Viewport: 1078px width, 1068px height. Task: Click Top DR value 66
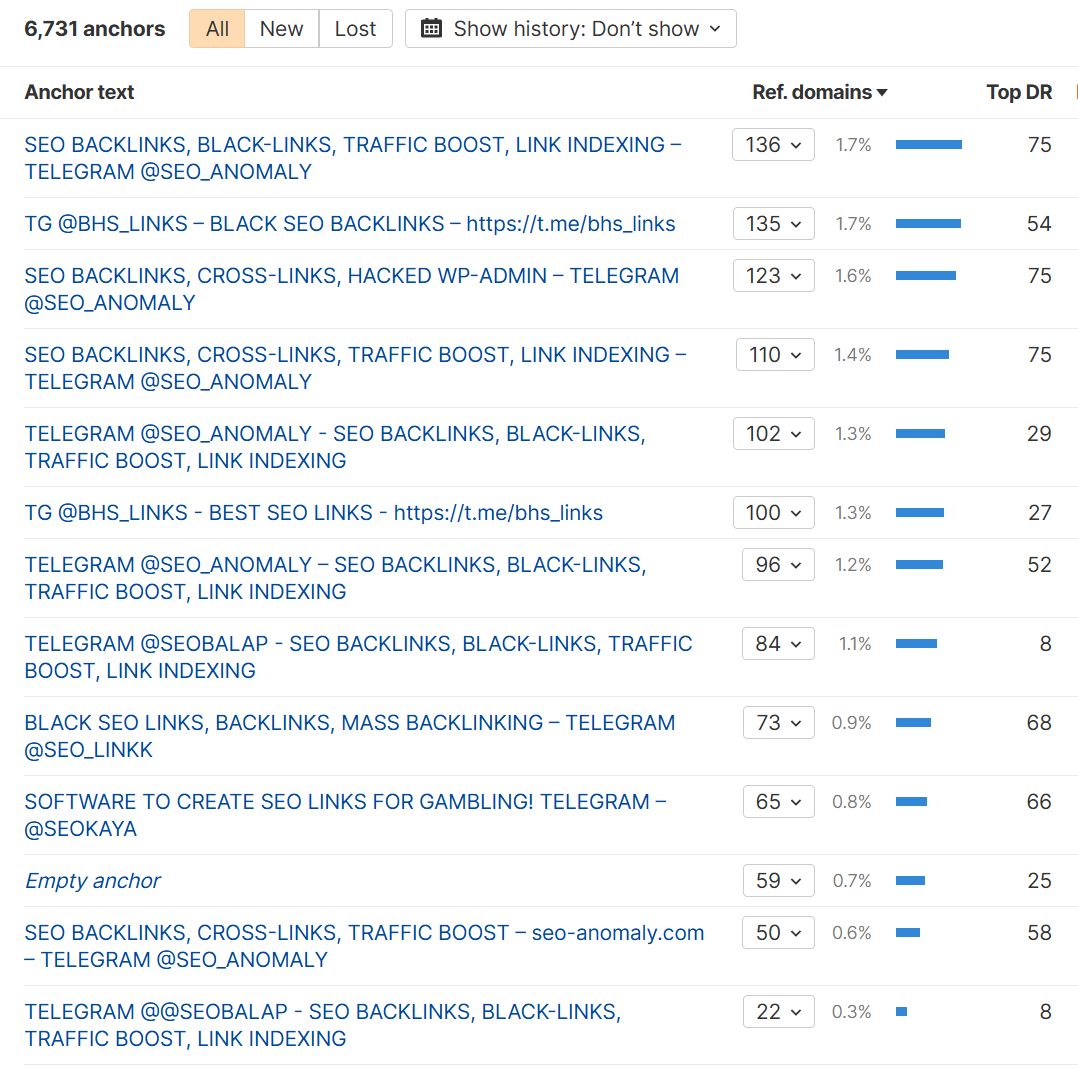(x=1039, y=802)
